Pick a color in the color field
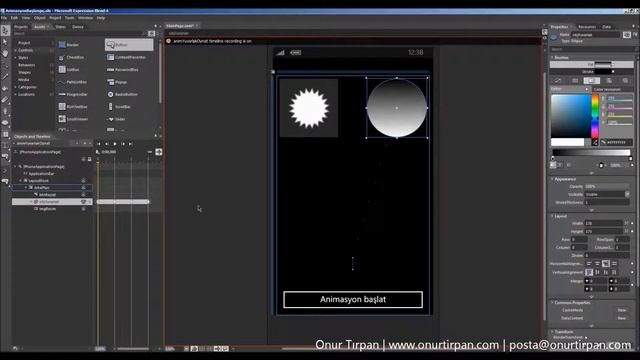The height and width of the screenshot is (360, 640). coord(571,116)
